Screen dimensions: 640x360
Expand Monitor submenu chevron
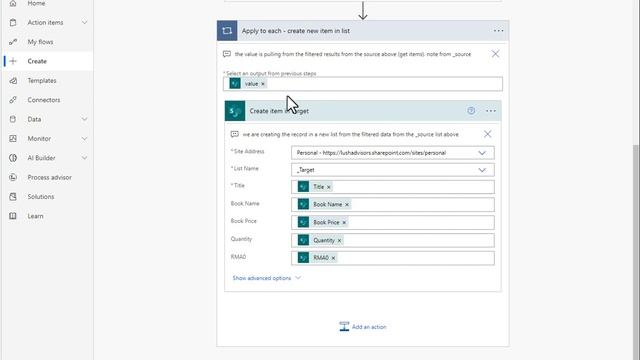84,138
